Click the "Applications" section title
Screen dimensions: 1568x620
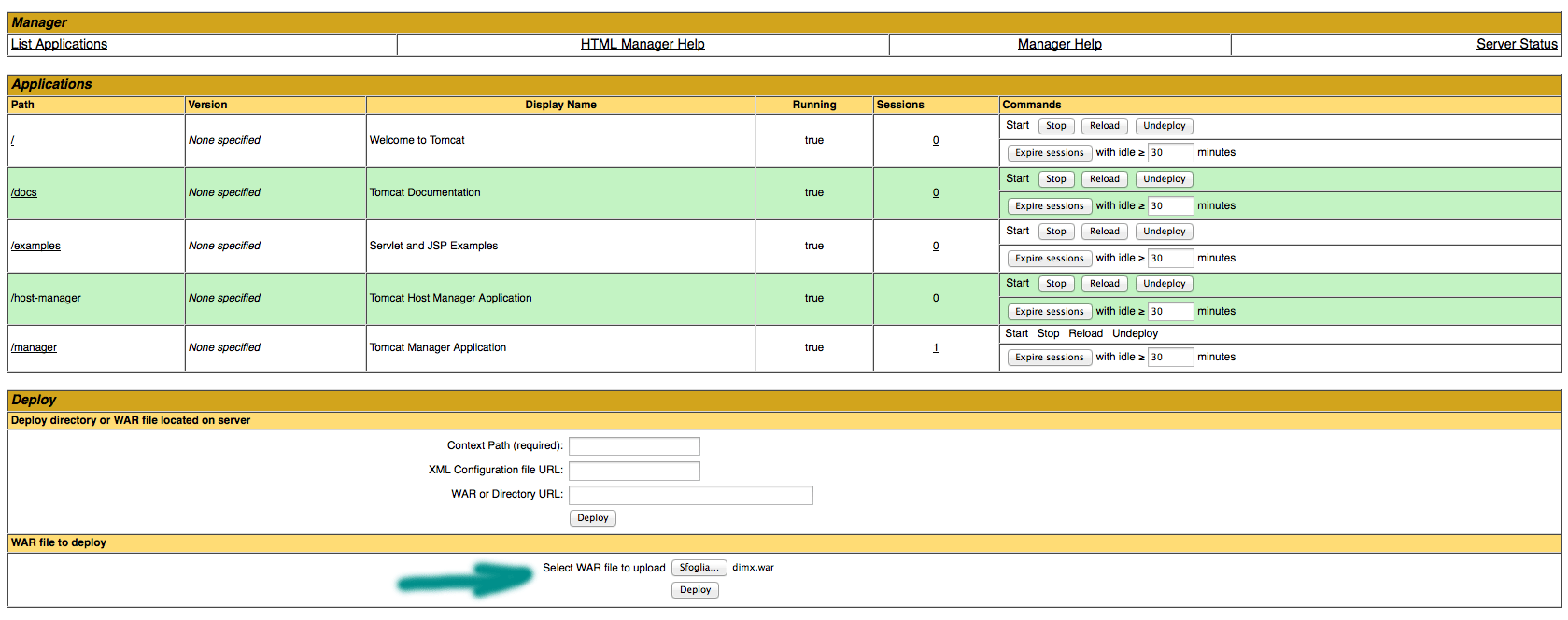(51, 84)
